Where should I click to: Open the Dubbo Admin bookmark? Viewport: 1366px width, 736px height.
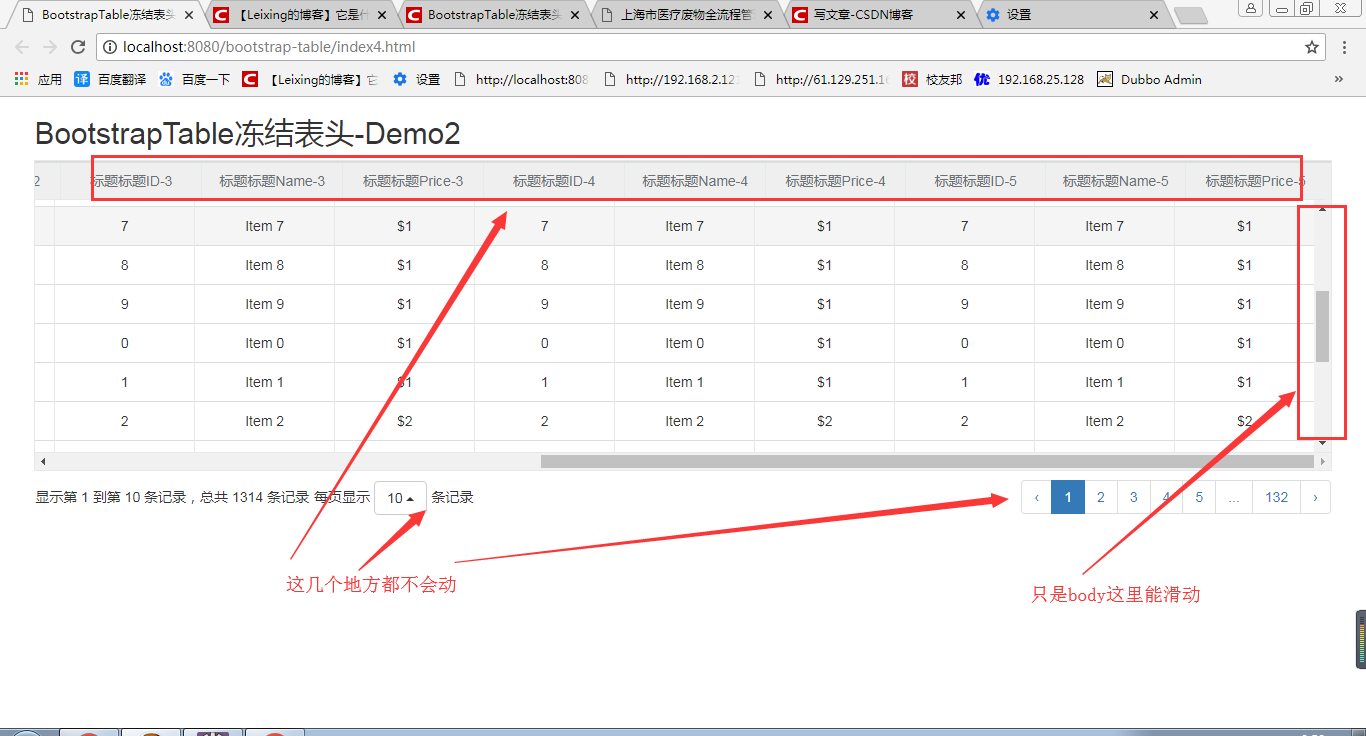coord(1149,79)
